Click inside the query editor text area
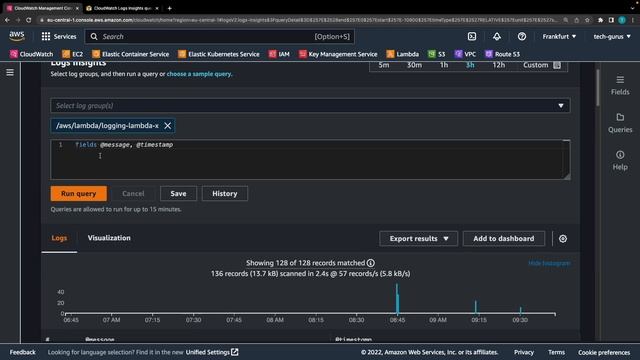The width and height of the screenshot is (640, 360). point(310,160)
